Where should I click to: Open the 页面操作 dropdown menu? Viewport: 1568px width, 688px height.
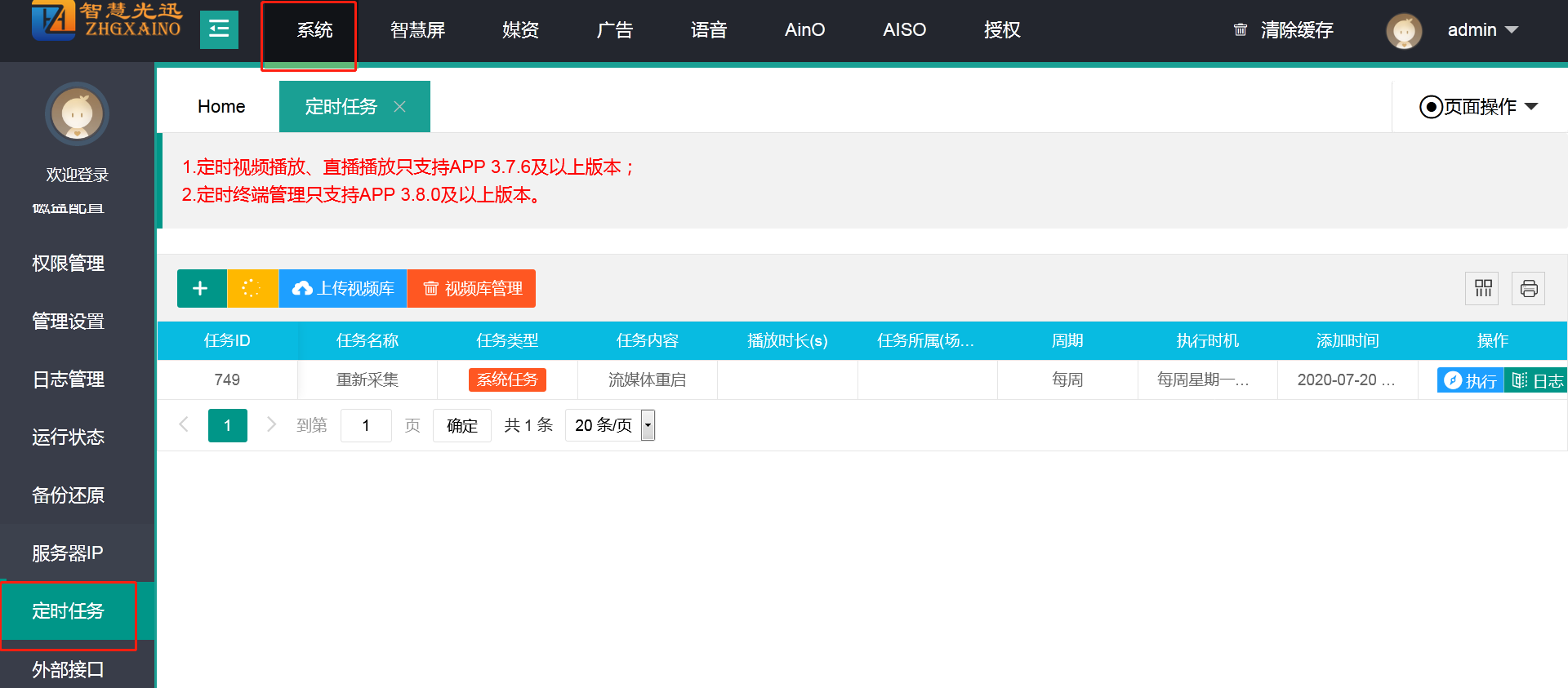(x=1479, y=107)
